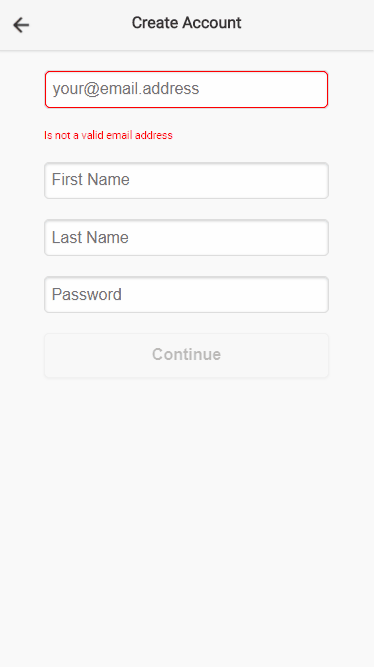Click the email placeholder text your@email.address
374x667 pixels.
point(126,89)
